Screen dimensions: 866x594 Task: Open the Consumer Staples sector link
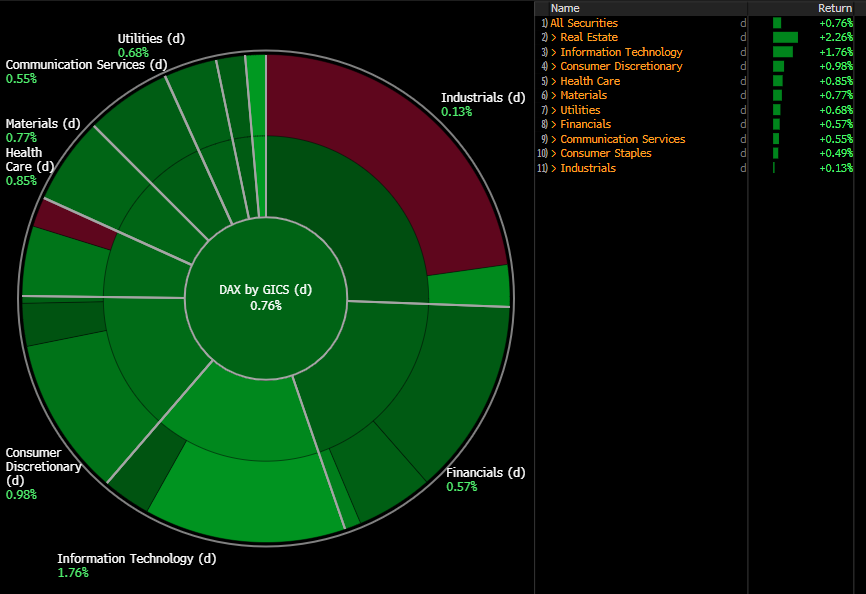click(x=606, y=153)
